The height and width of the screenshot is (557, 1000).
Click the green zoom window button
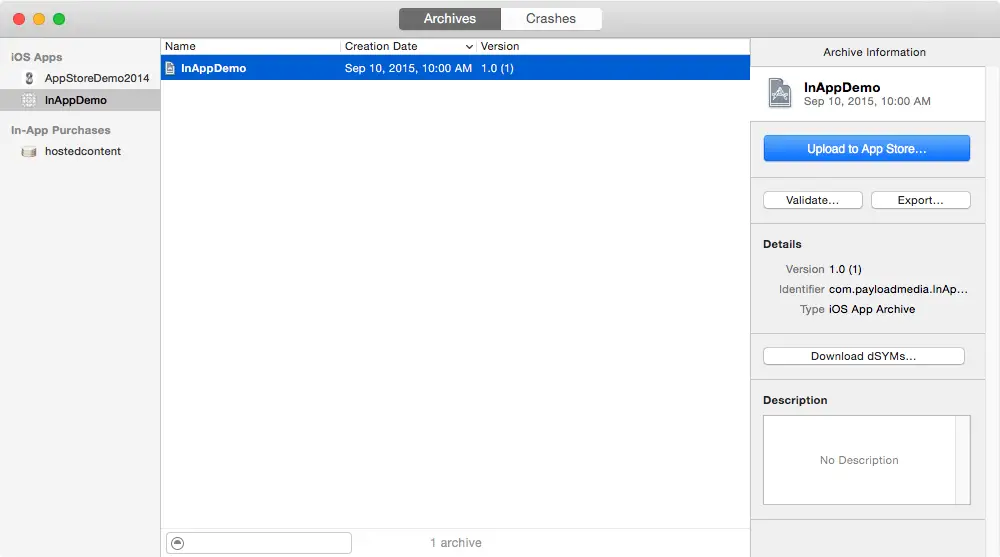click(59, 19)
